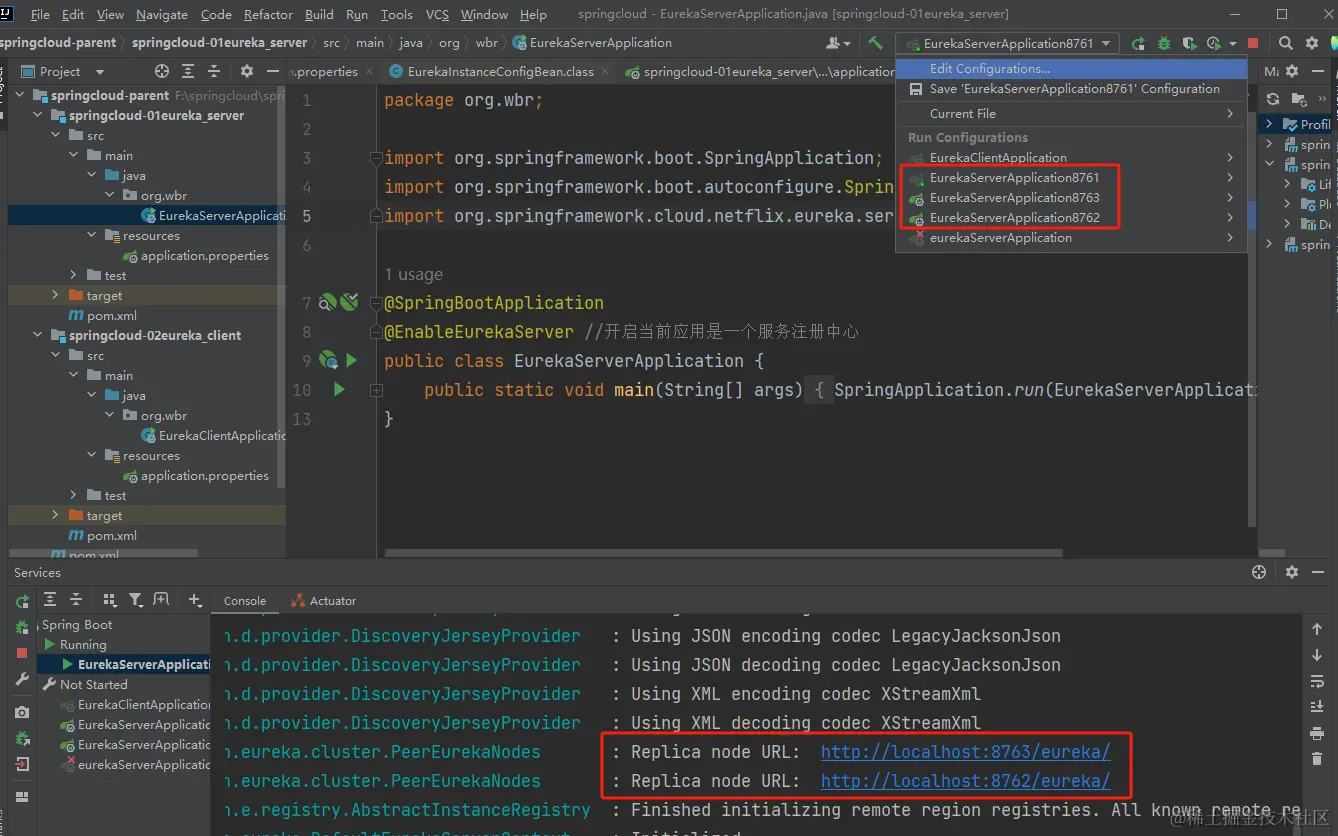This screenshot has width=1338, height=836.
Task: Open the Refactor menu
Action: tap(268, 14)
